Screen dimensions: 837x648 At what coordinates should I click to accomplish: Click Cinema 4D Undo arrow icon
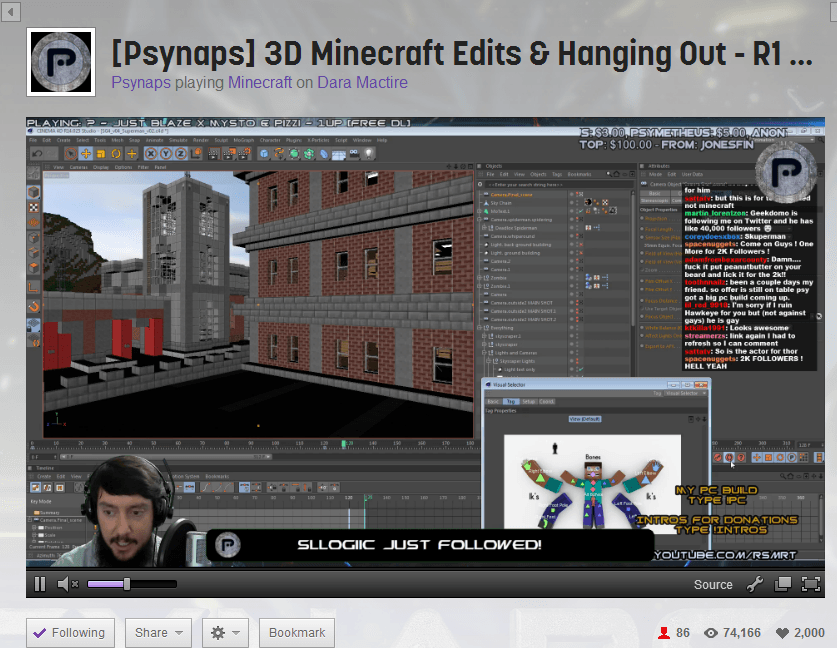(x=37, y=154)
